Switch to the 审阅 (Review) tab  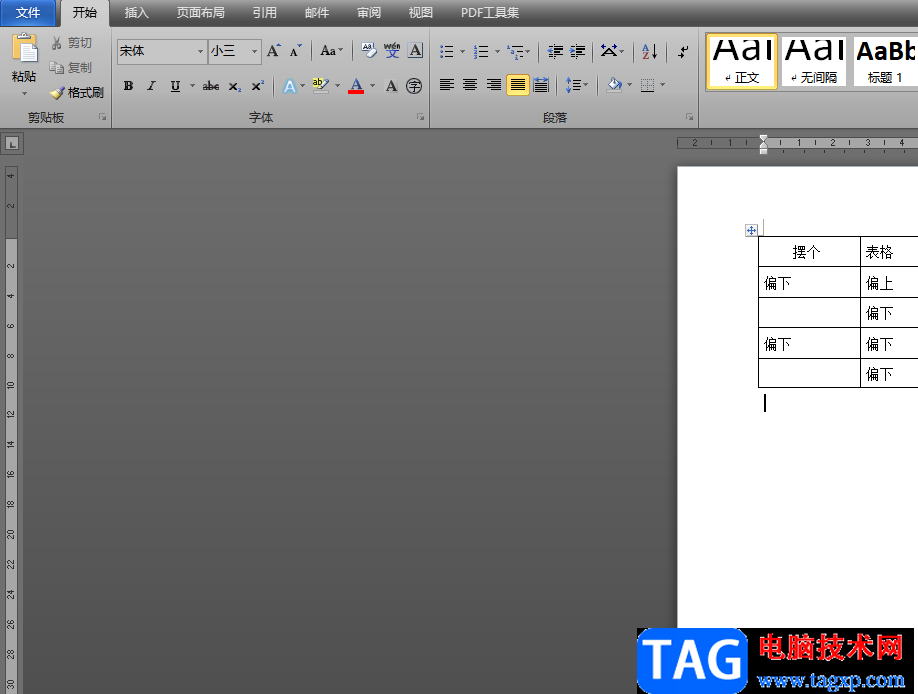point(369,13)
